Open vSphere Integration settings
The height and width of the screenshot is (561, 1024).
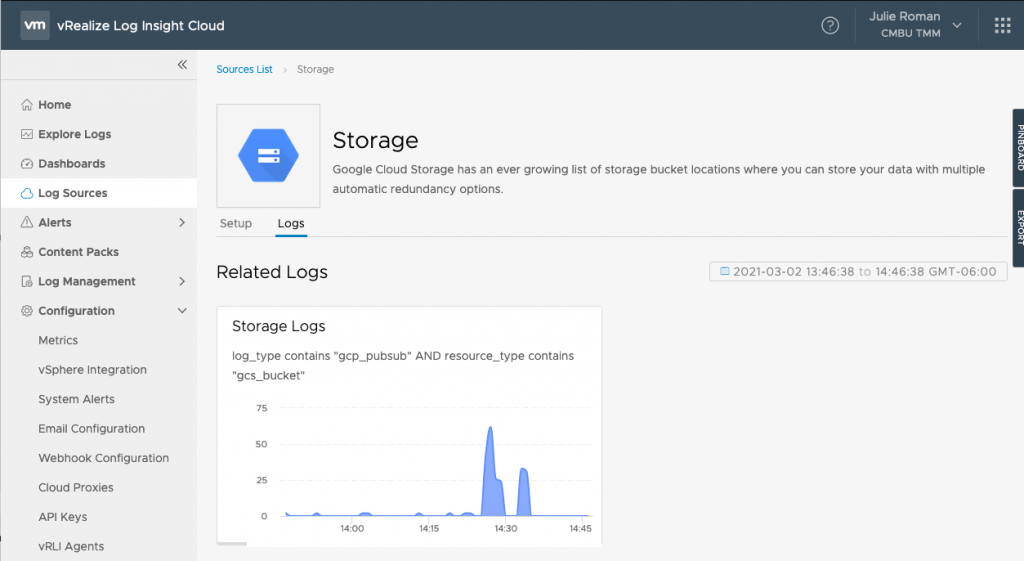click(x=92, y=370)
